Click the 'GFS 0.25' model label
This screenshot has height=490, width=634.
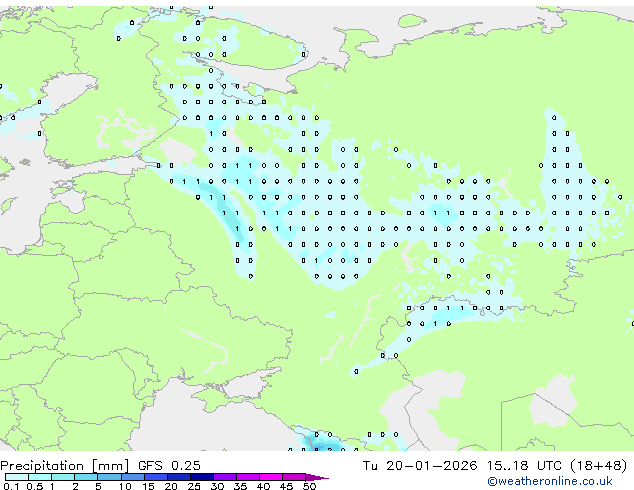point(169,466)
